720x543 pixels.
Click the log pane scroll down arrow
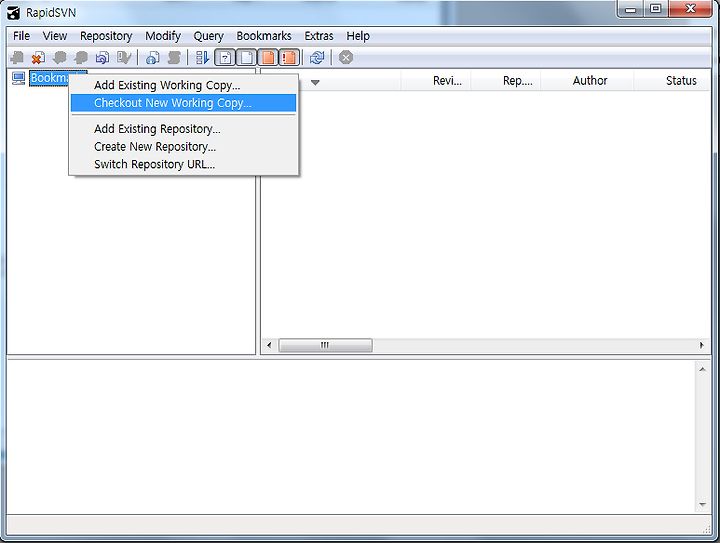pyautogui.click(x=702, y=504)
